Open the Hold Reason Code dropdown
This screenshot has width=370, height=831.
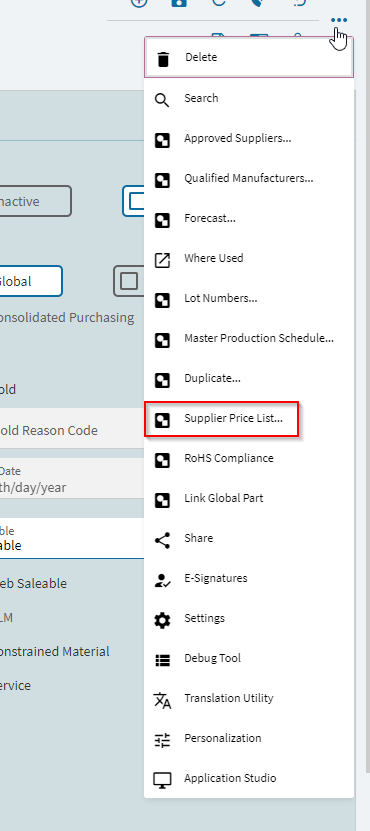[72, 429]
